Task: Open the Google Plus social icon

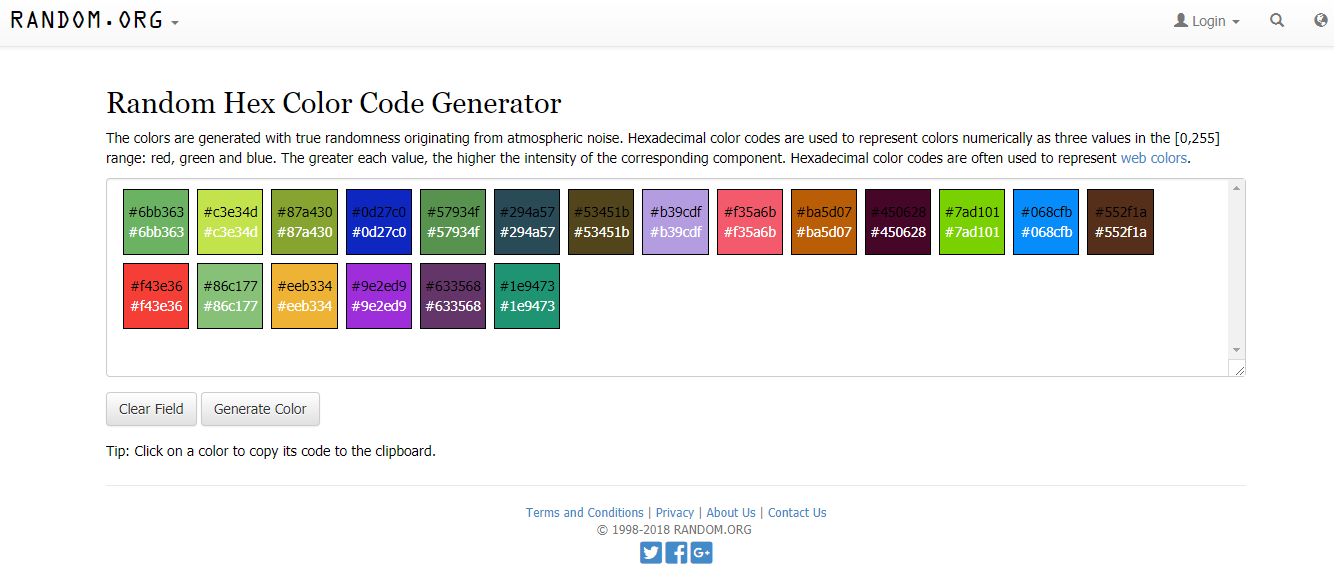Action: coord(701,552)
